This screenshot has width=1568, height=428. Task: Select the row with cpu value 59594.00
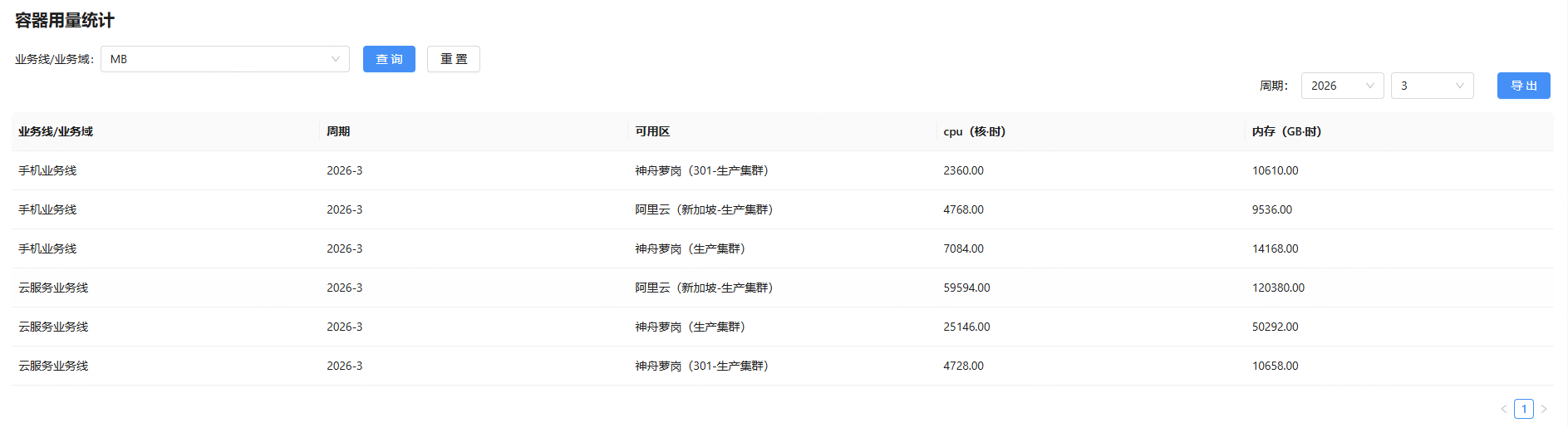coord(966,288)
